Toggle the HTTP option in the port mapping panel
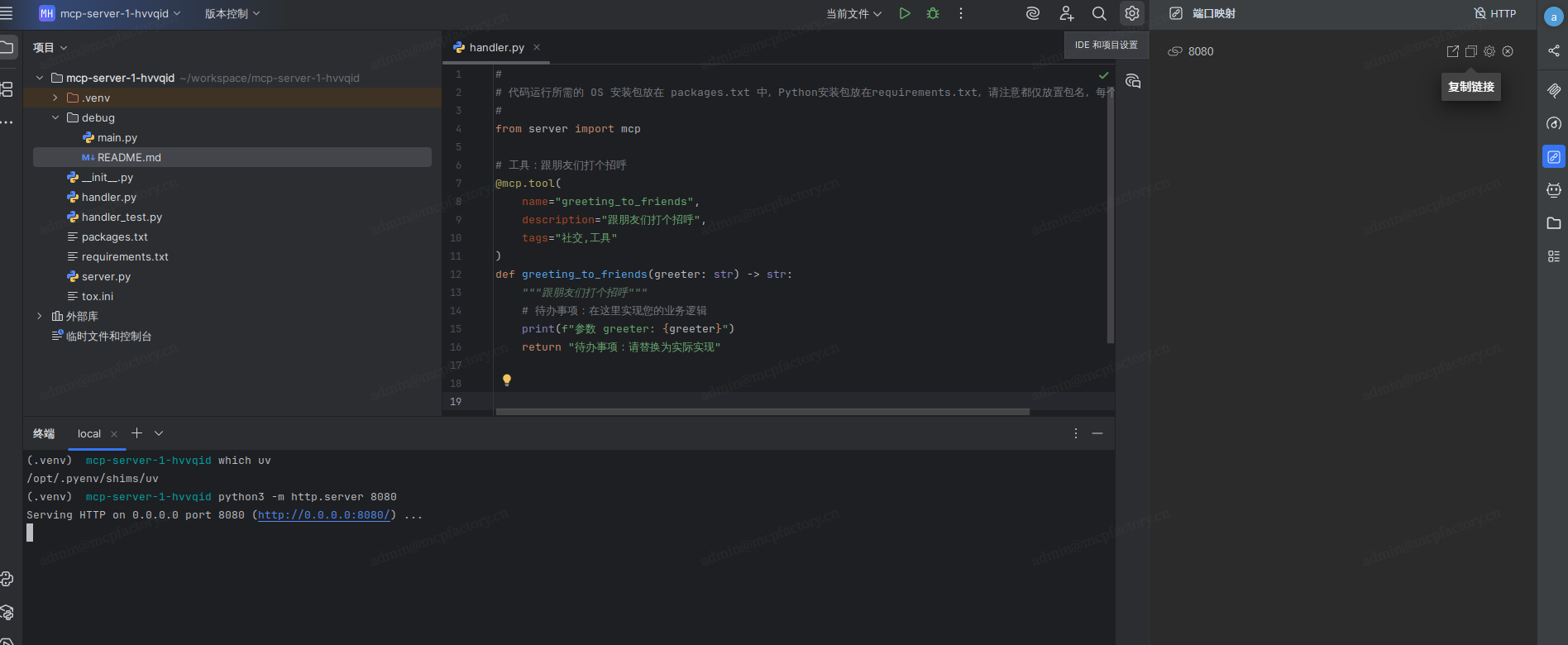The height and width of the screenshot is (645, 1568). tap(1495, 13)
